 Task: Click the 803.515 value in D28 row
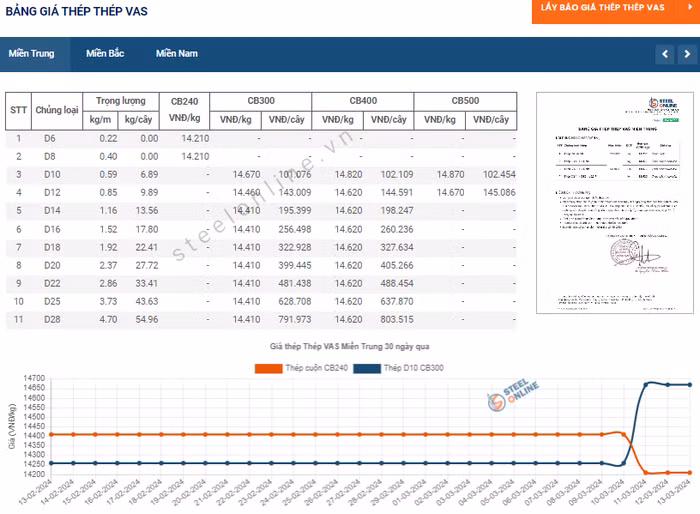pyautogui.click(x=397, y=319)
